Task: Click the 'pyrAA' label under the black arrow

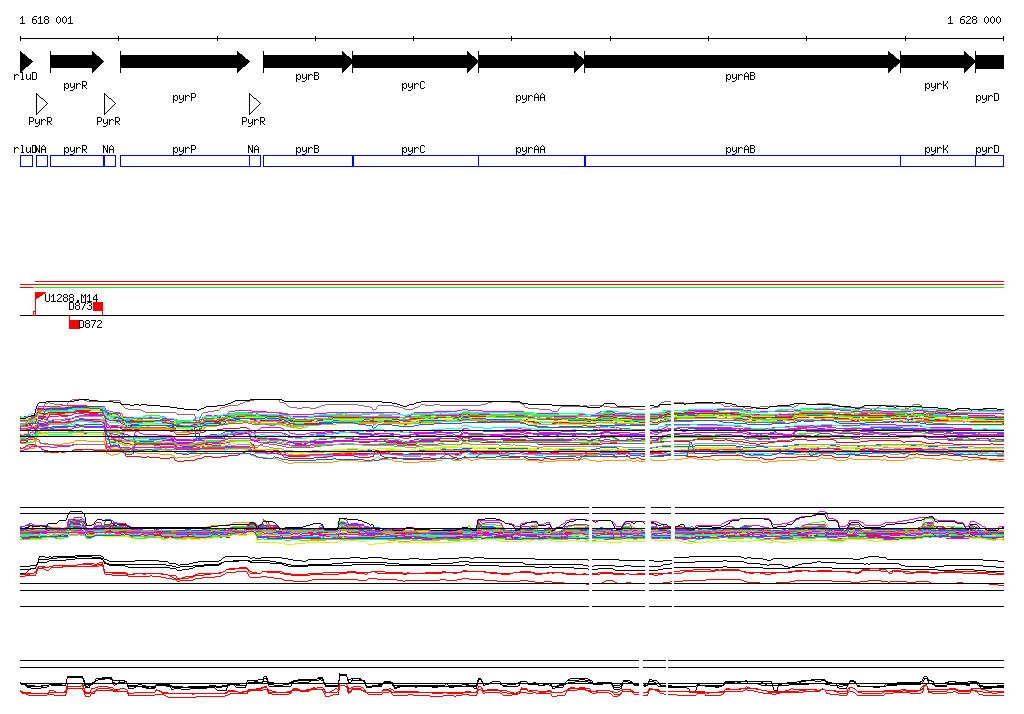Action: click(530, 97)
